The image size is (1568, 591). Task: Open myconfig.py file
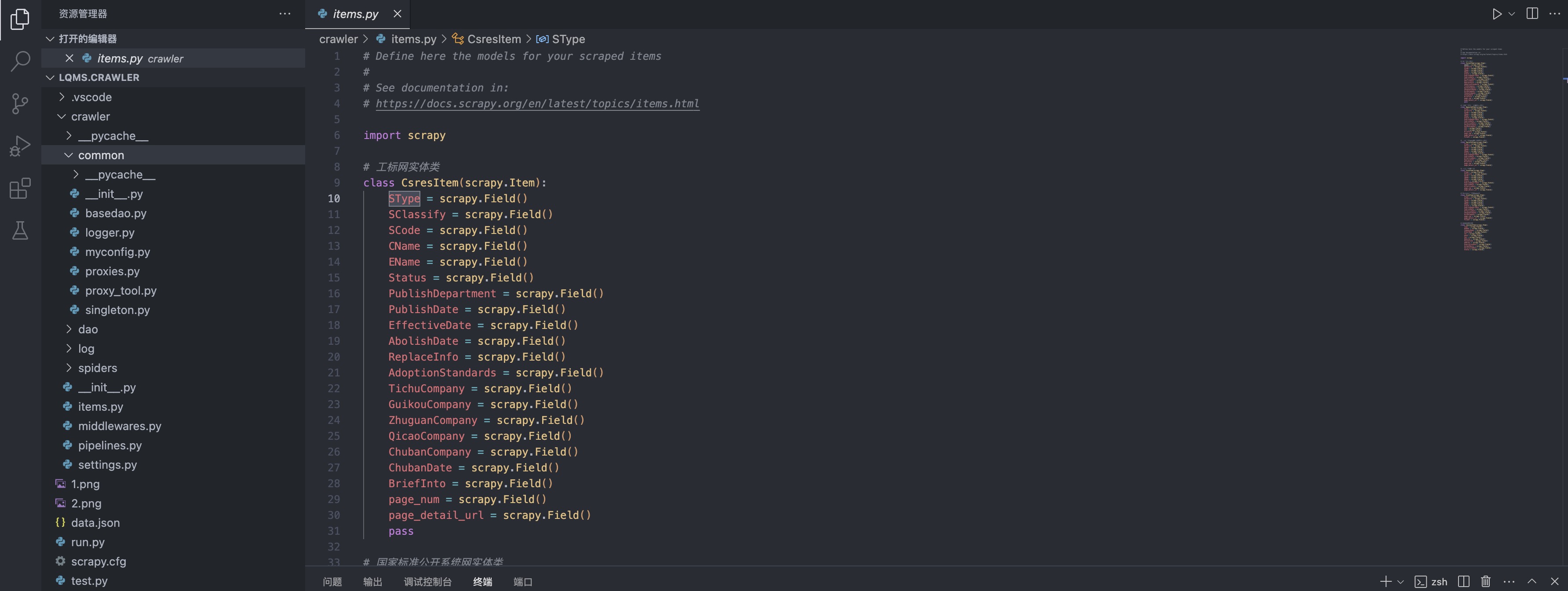174,252
